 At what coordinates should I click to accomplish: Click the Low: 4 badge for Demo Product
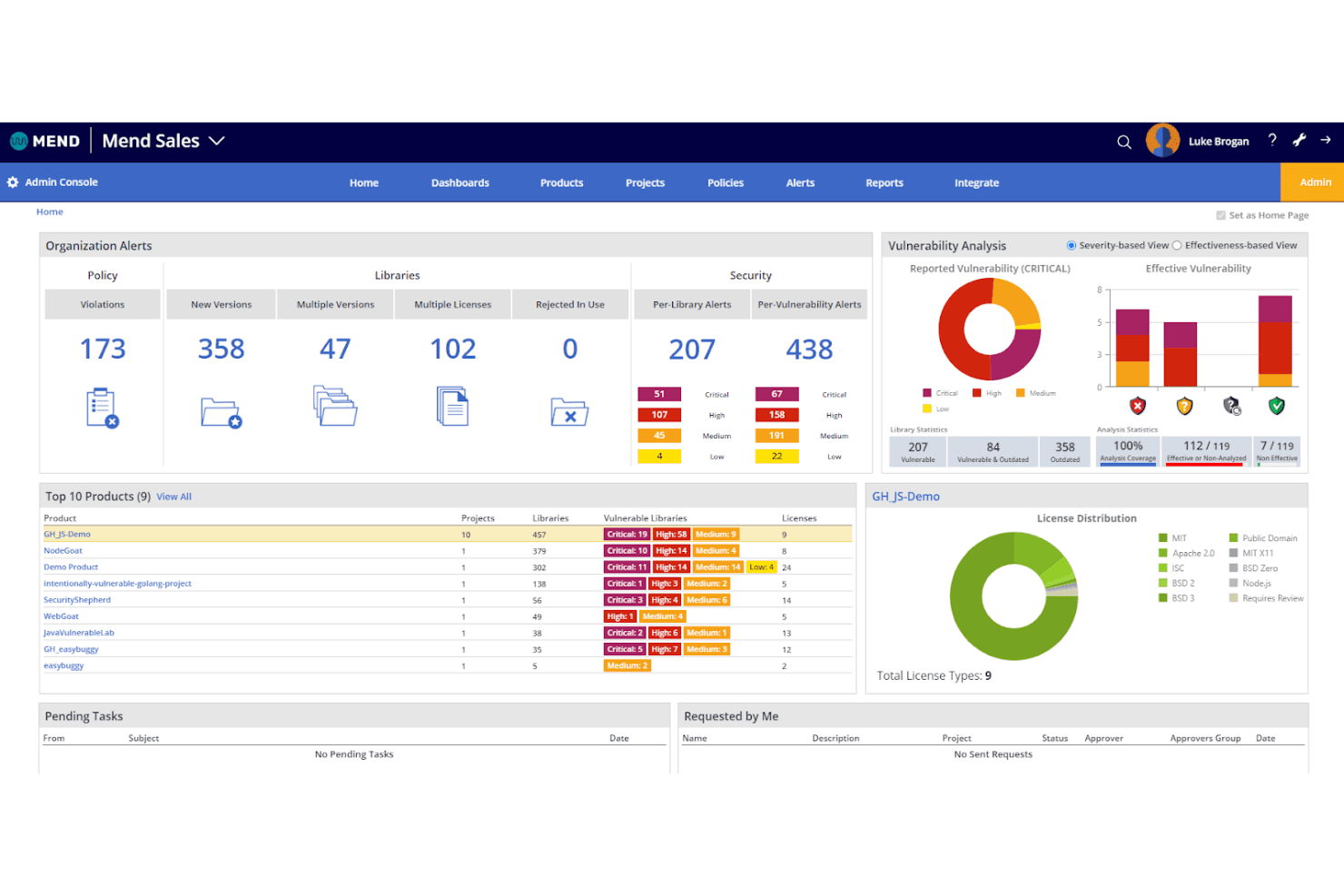coord(761,567)
